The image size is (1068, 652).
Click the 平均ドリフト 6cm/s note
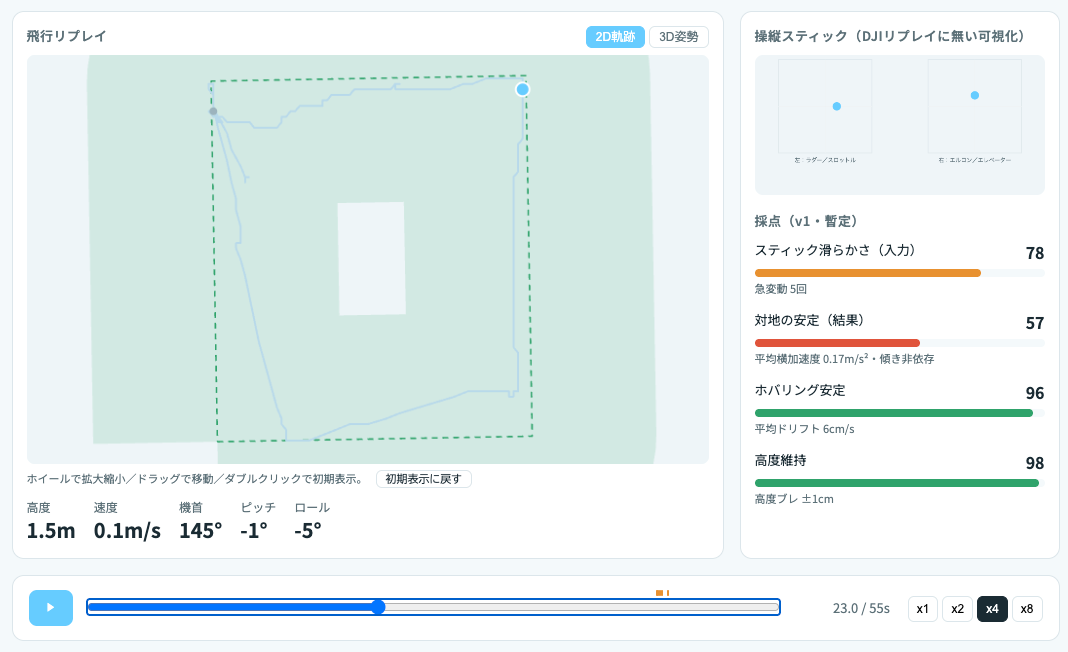[804, 429]
